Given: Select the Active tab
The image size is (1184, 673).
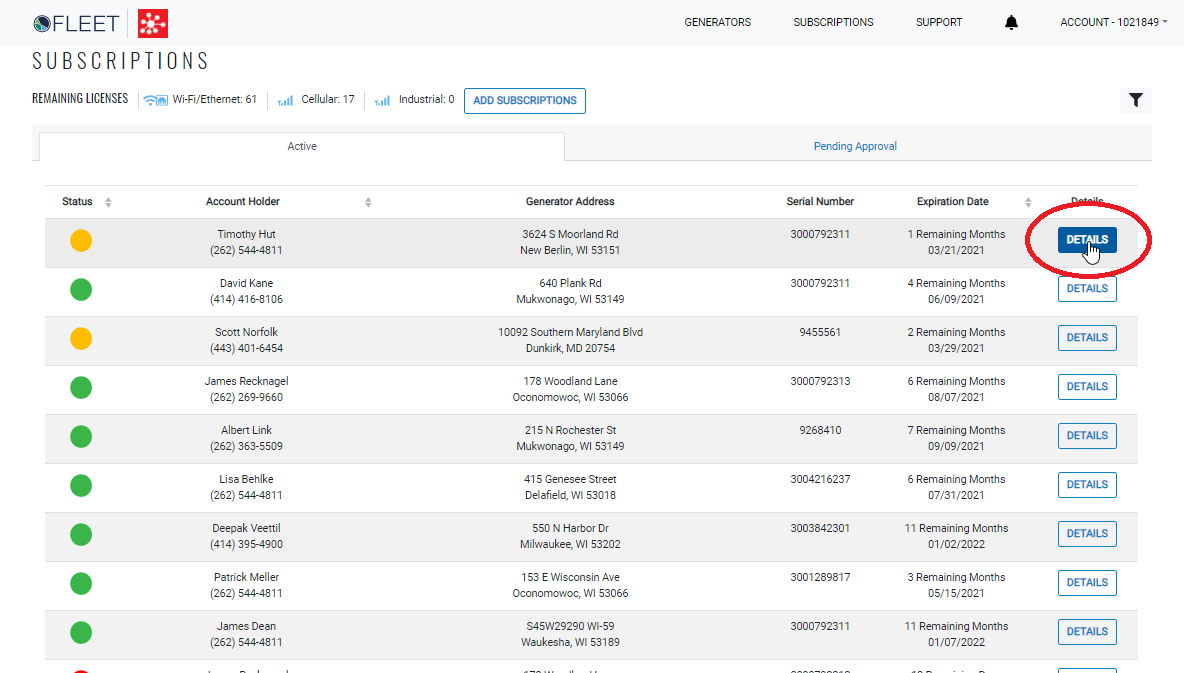Looking at the screenshot, I should [x=302, y=147].
